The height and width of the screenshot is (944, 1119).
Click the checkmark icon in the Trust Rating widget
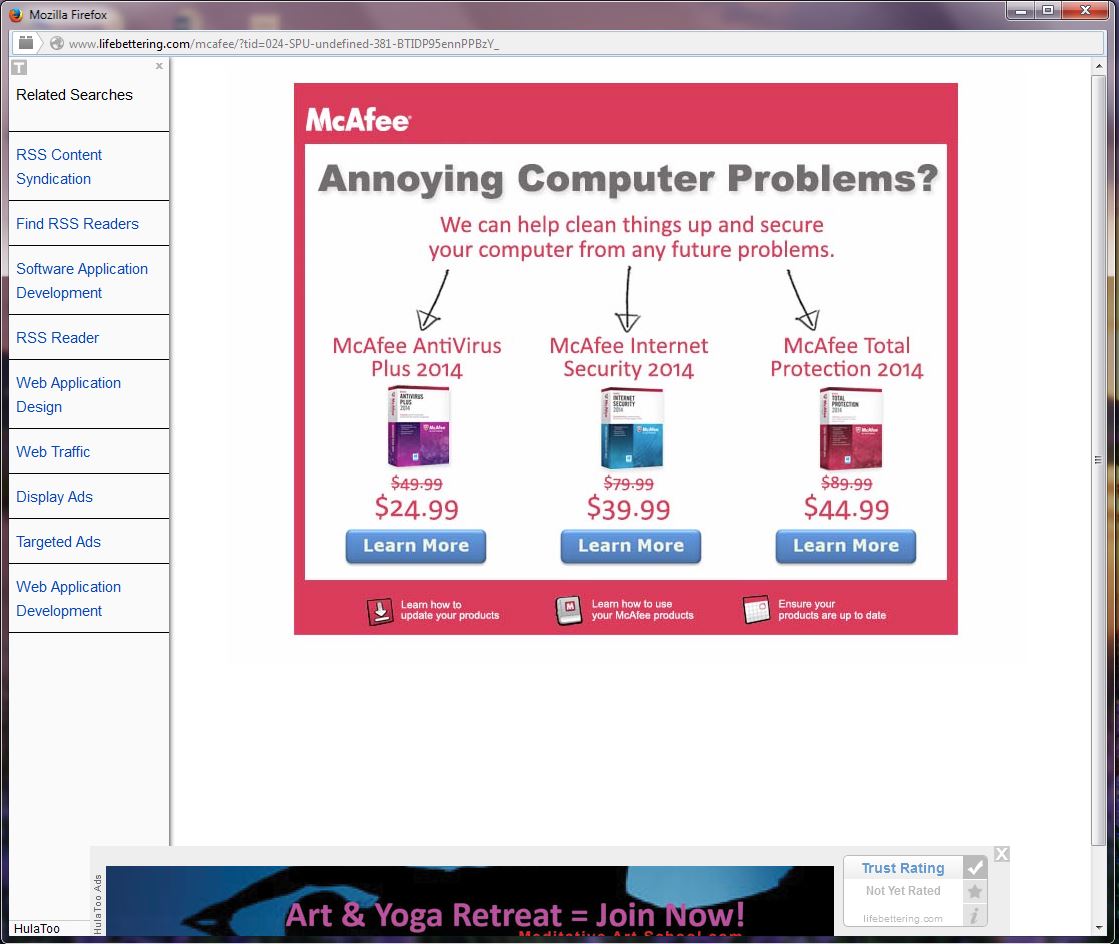click(975, 868)
